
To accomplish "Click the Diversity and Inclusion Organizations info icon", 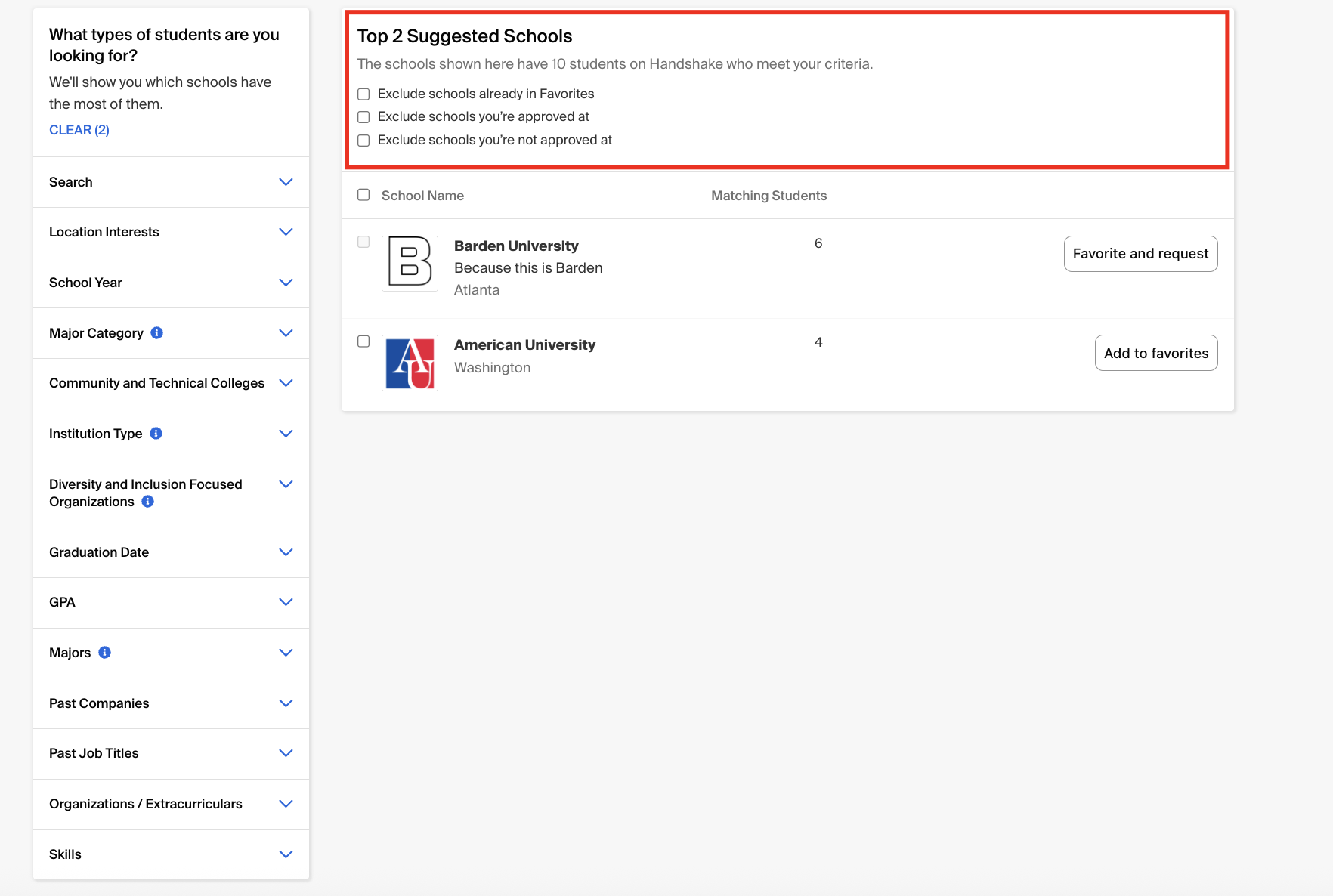I will (x=148, y=502).
